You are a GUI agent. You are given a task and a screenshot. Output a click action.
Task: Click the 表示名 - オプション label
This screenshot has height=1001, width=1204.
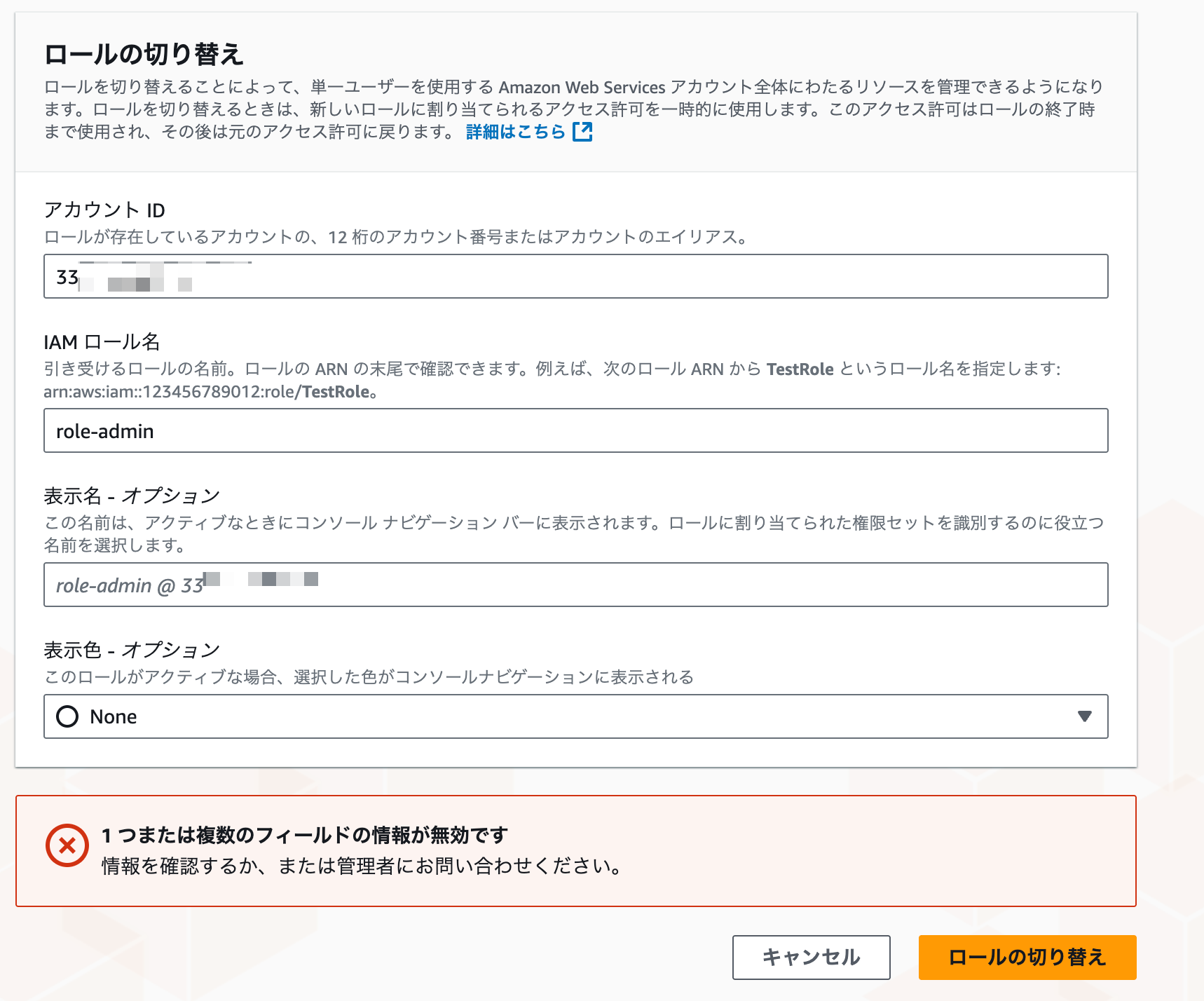point(132,496)
